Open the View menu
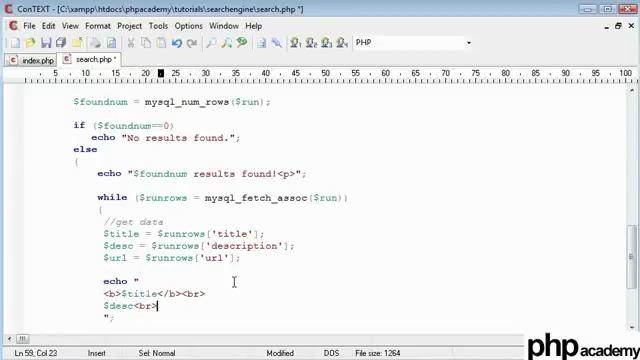The image size is (640, 360). pyautogui.click(x=70, y=26)
